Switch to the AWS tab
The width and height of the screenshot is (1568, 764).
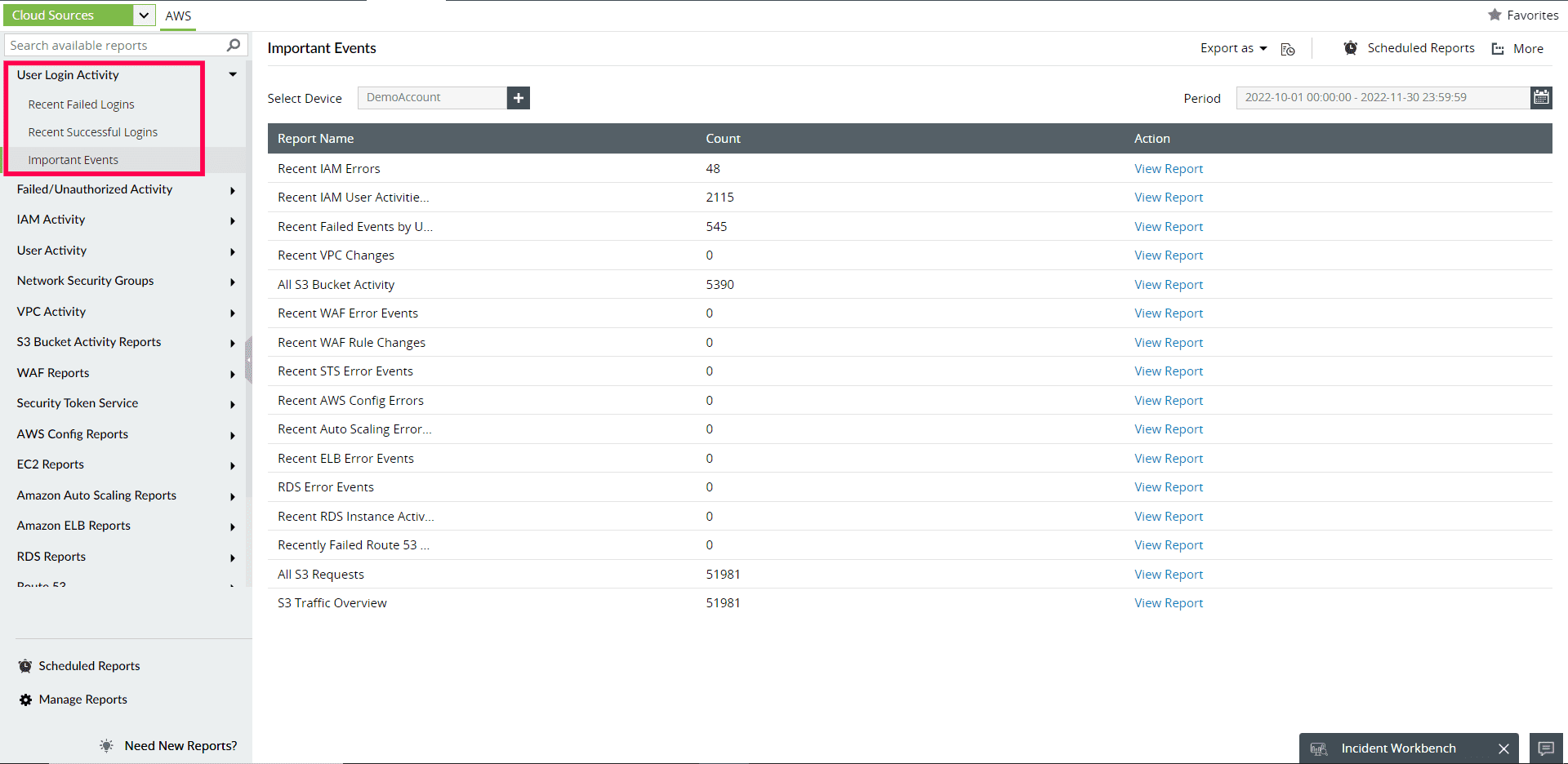click(x=178, y=15)
